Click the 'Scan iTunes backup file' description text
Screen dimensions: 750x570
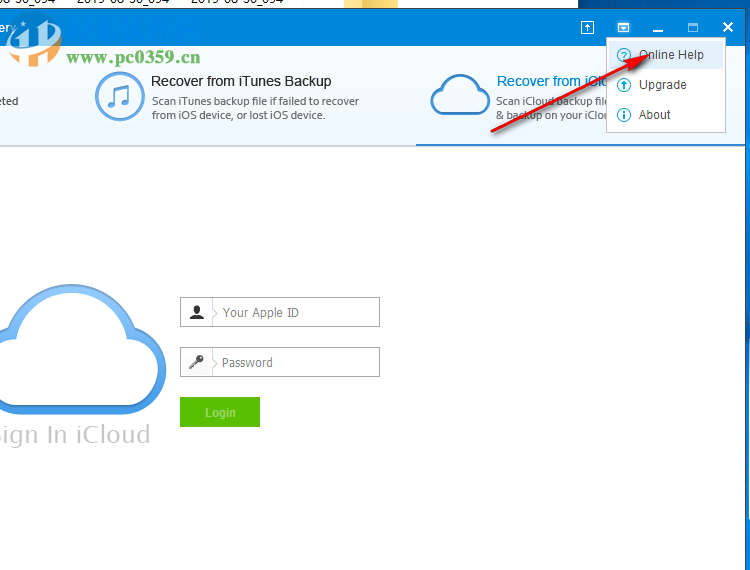tap(255, 109)
